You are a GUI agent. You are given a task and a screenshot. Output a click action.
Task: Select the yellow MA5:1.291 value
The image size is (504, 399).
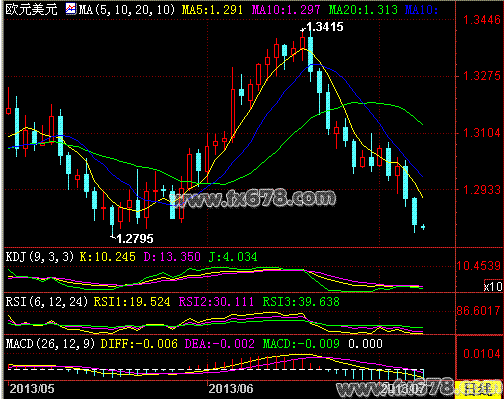[212, 9]
